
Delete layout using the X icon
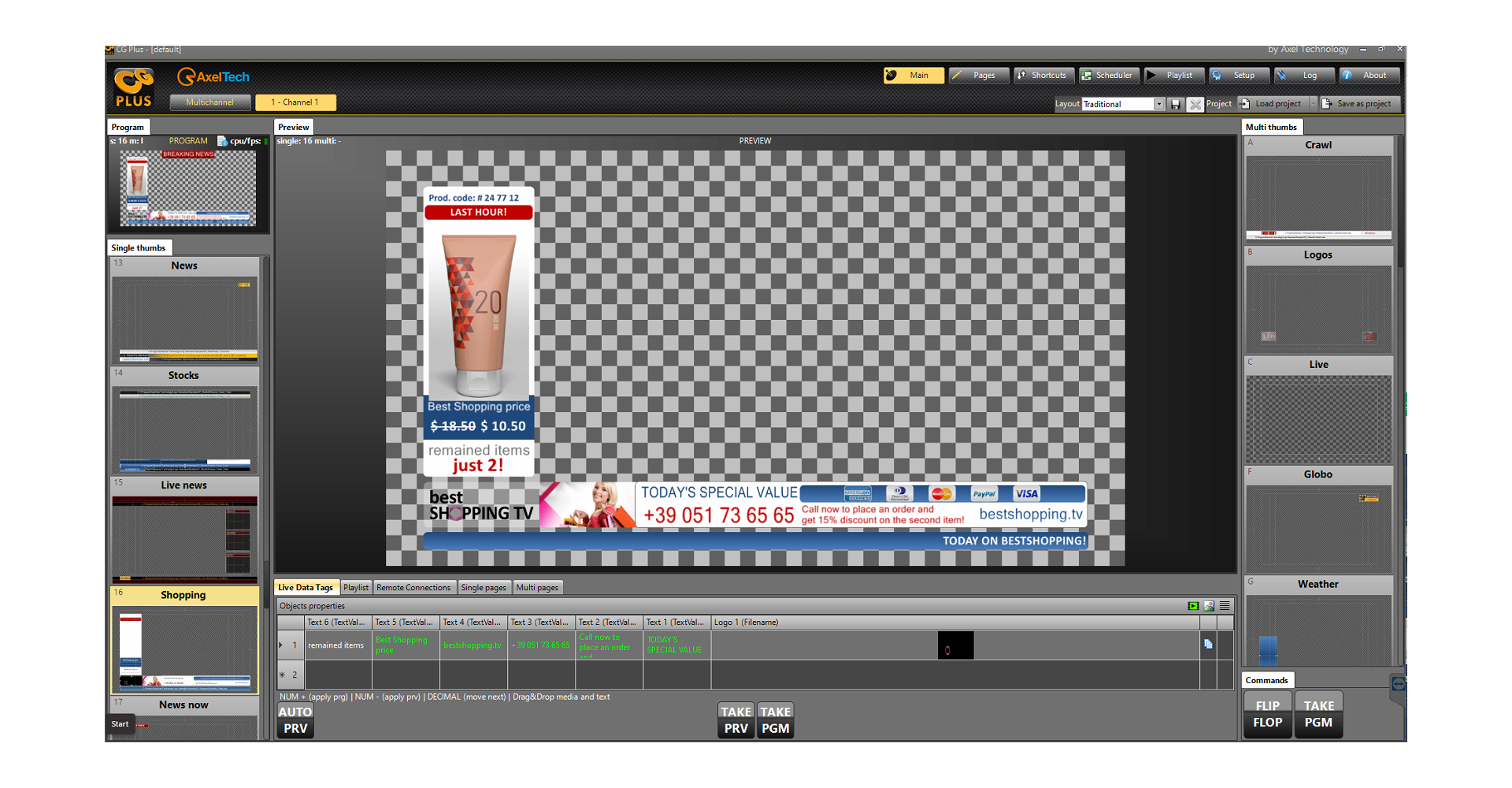click(1195, 104)
